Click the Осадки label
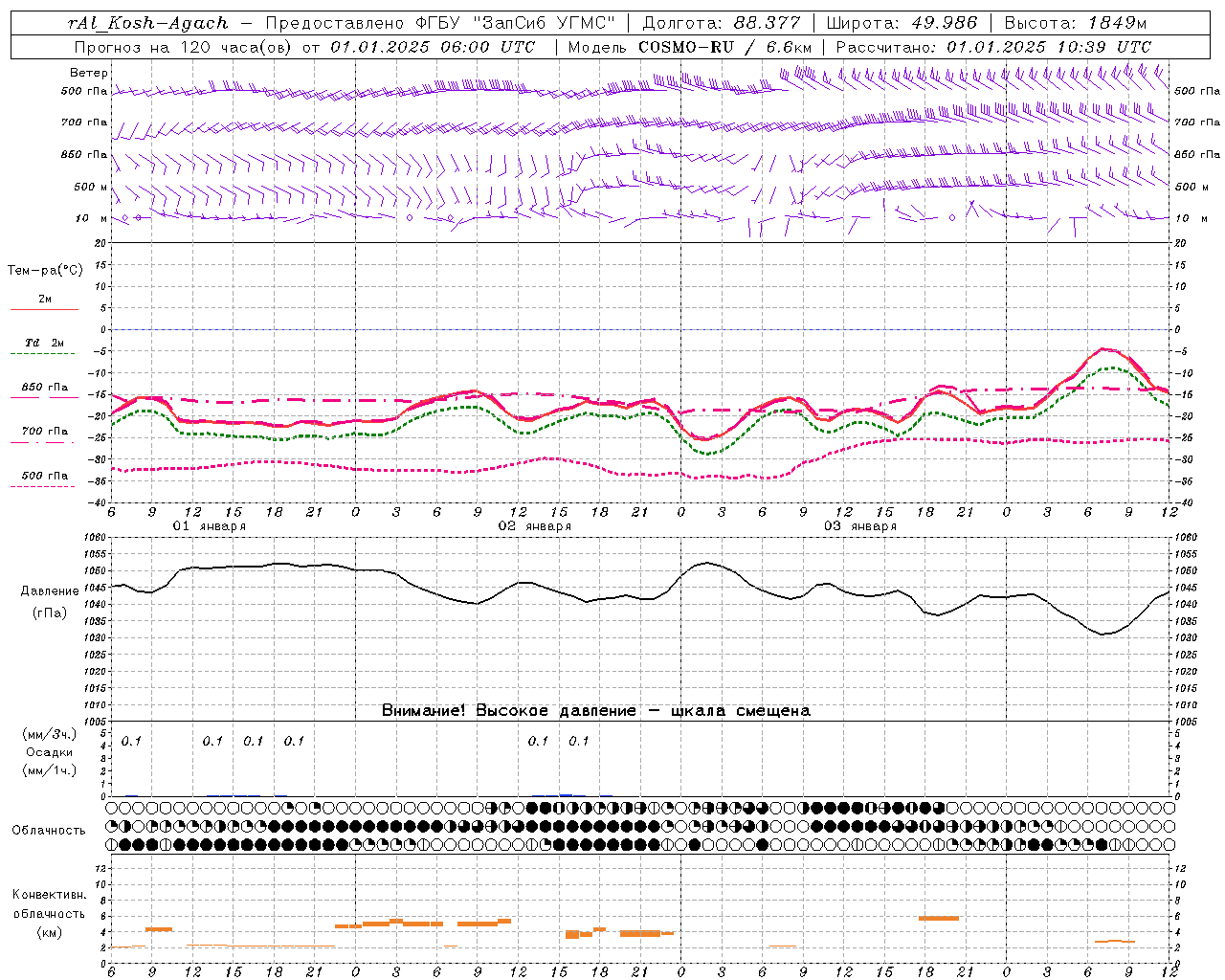This screenshot has width=1225, height=980. point(49,752)
